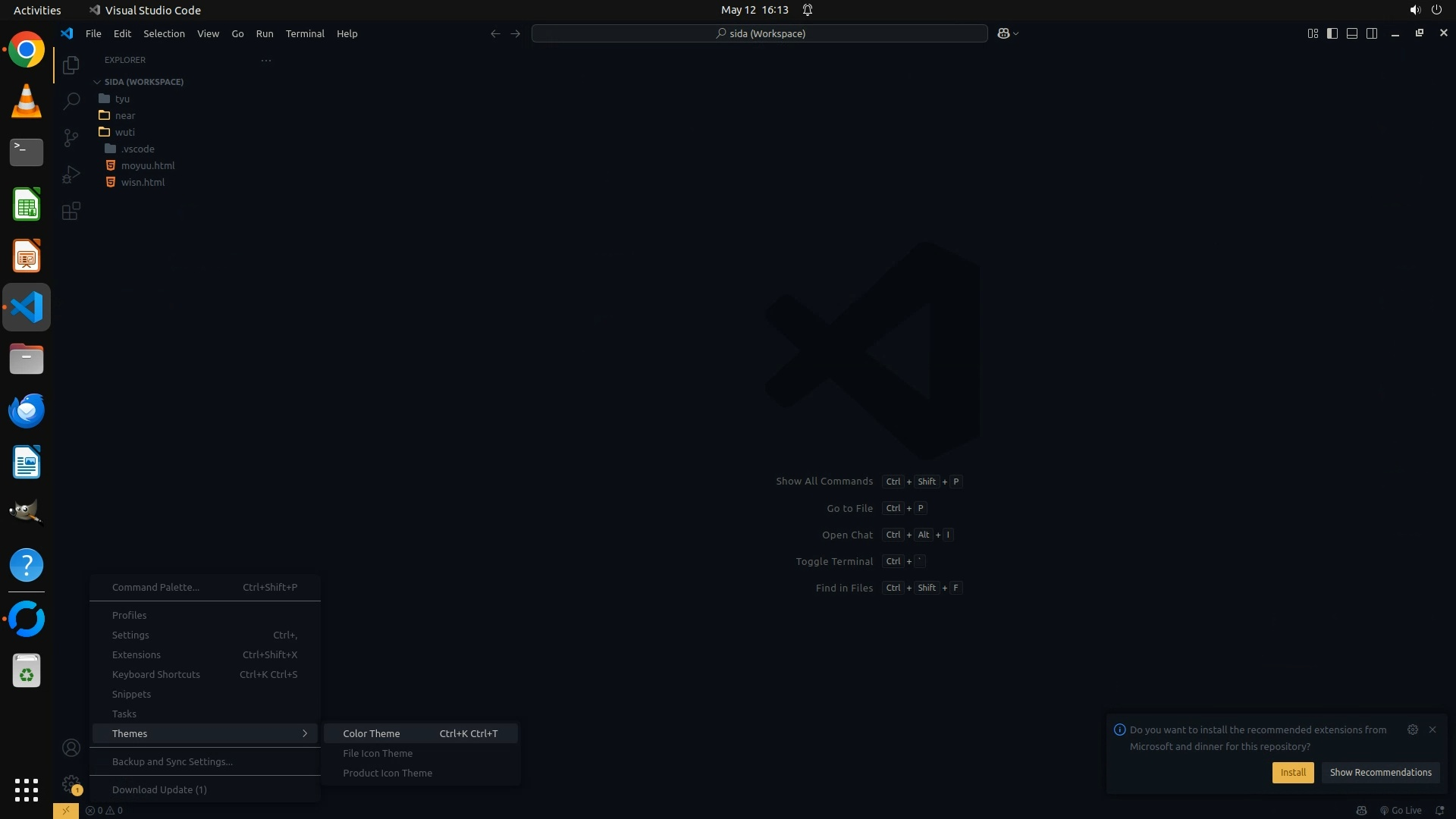Click the Install button in the notification
This screenshot has height=819, width=1456.
tap(1292, 772)
